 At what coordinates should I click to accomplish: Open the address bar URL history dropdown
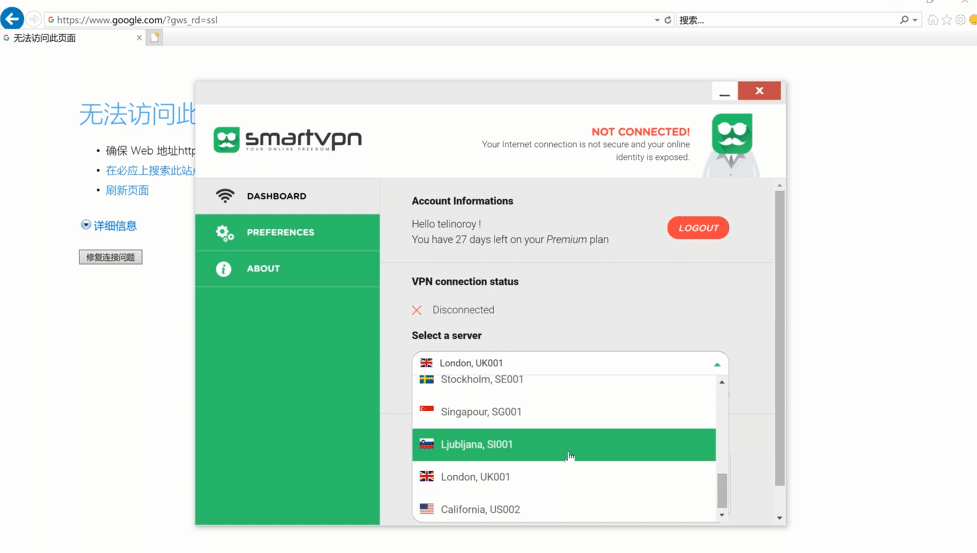[657, 20]
